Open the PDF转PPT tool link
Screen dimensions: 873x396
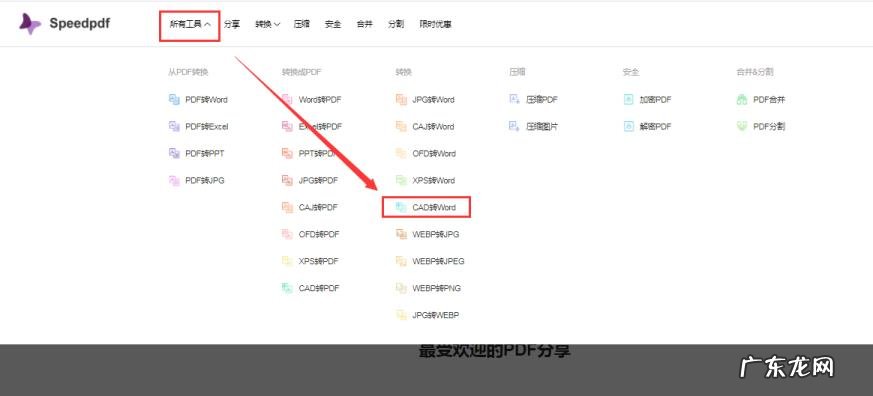click(205, 153)
